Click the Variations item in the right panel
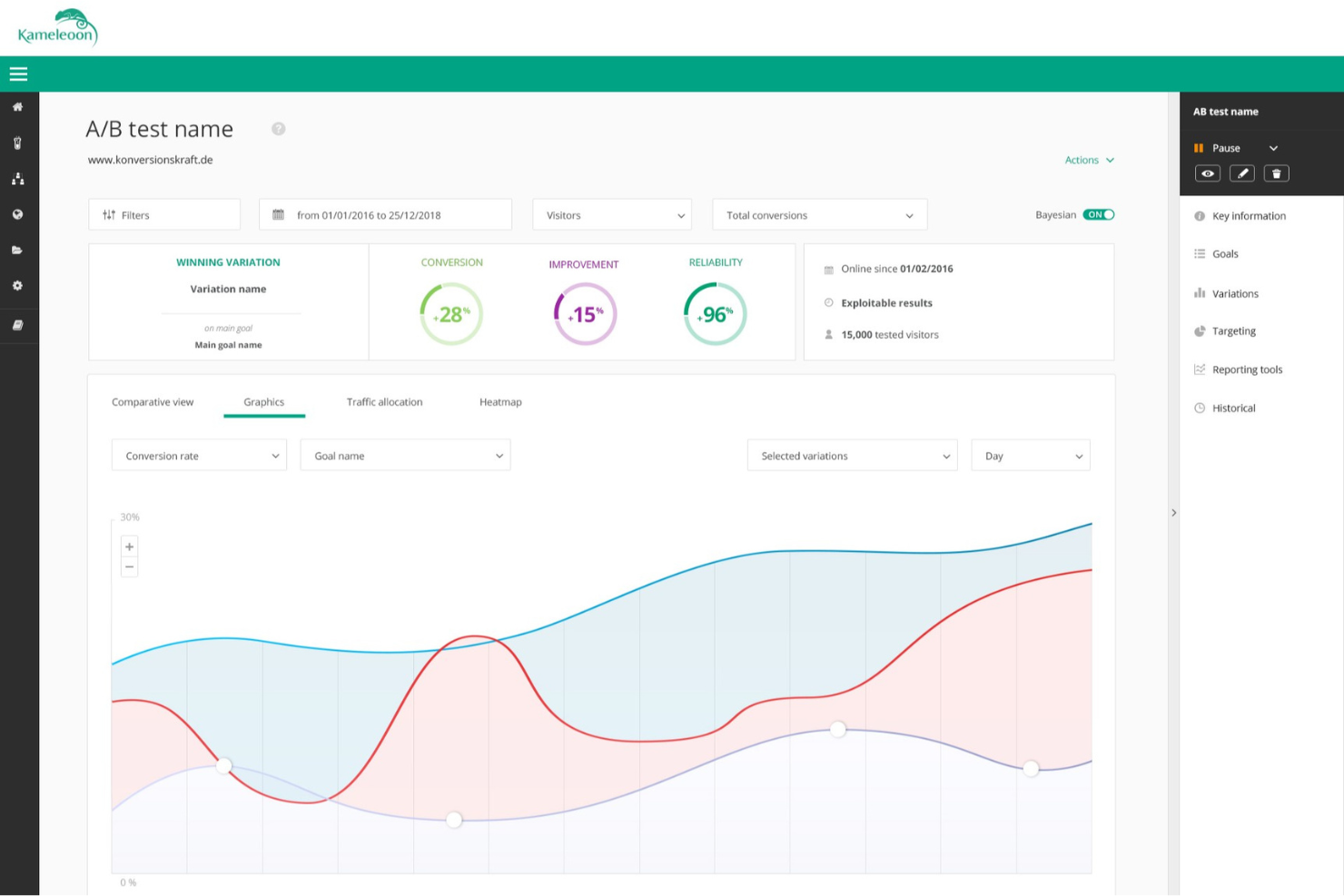The image size is (1344, 896). (1235, 293)
